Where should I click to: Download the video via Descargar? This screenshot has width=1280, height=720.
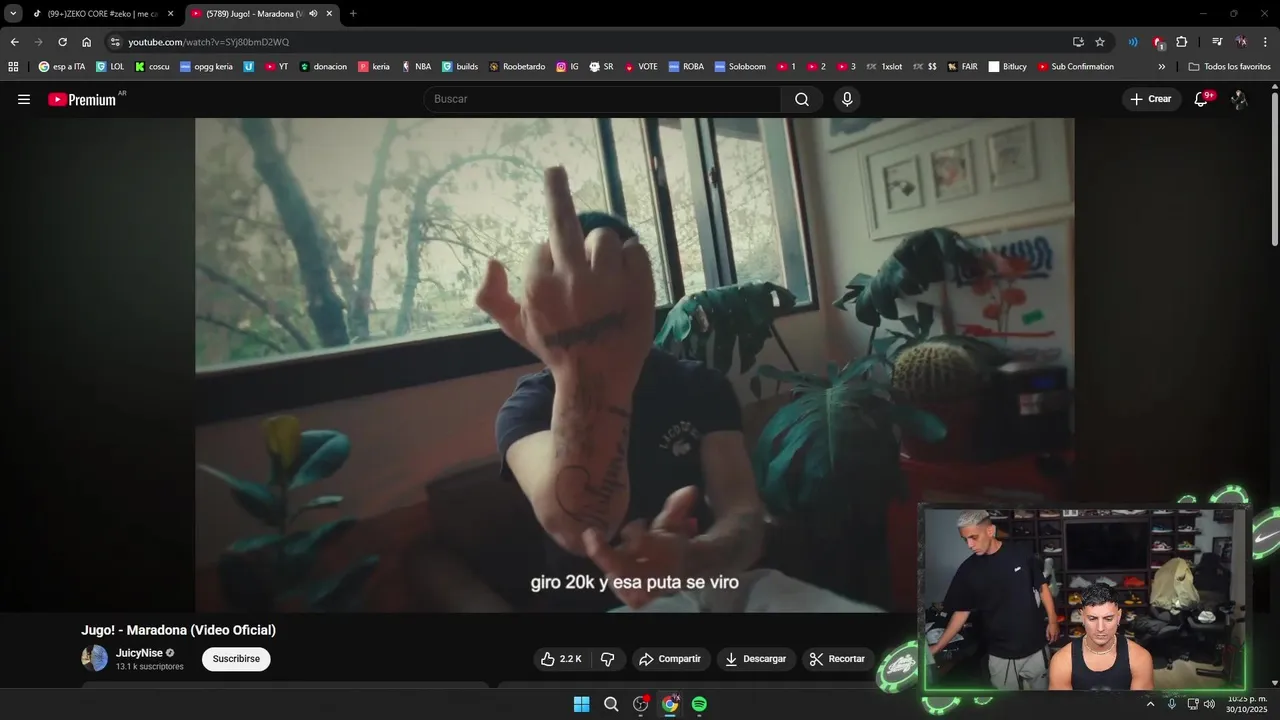coord(755,659)
